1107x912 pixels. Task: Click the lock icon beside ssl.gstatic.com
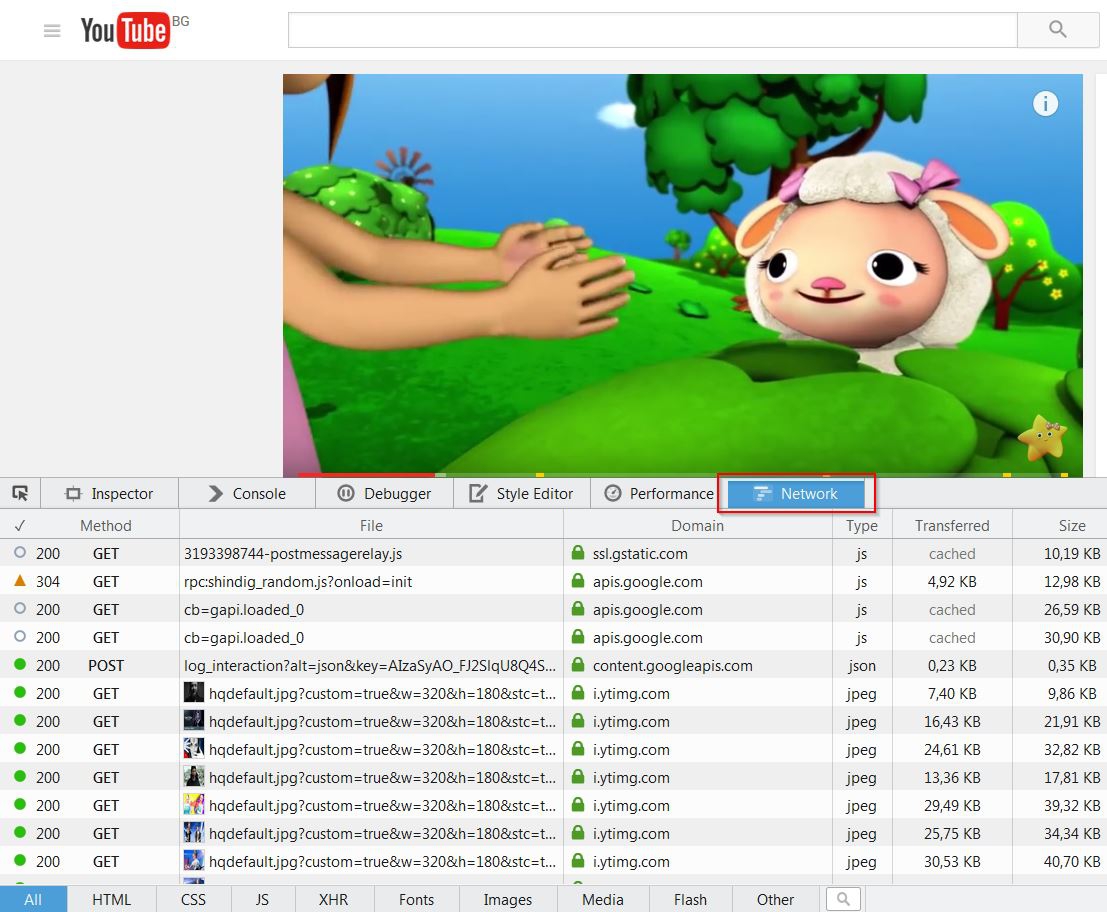pos(578,553)
